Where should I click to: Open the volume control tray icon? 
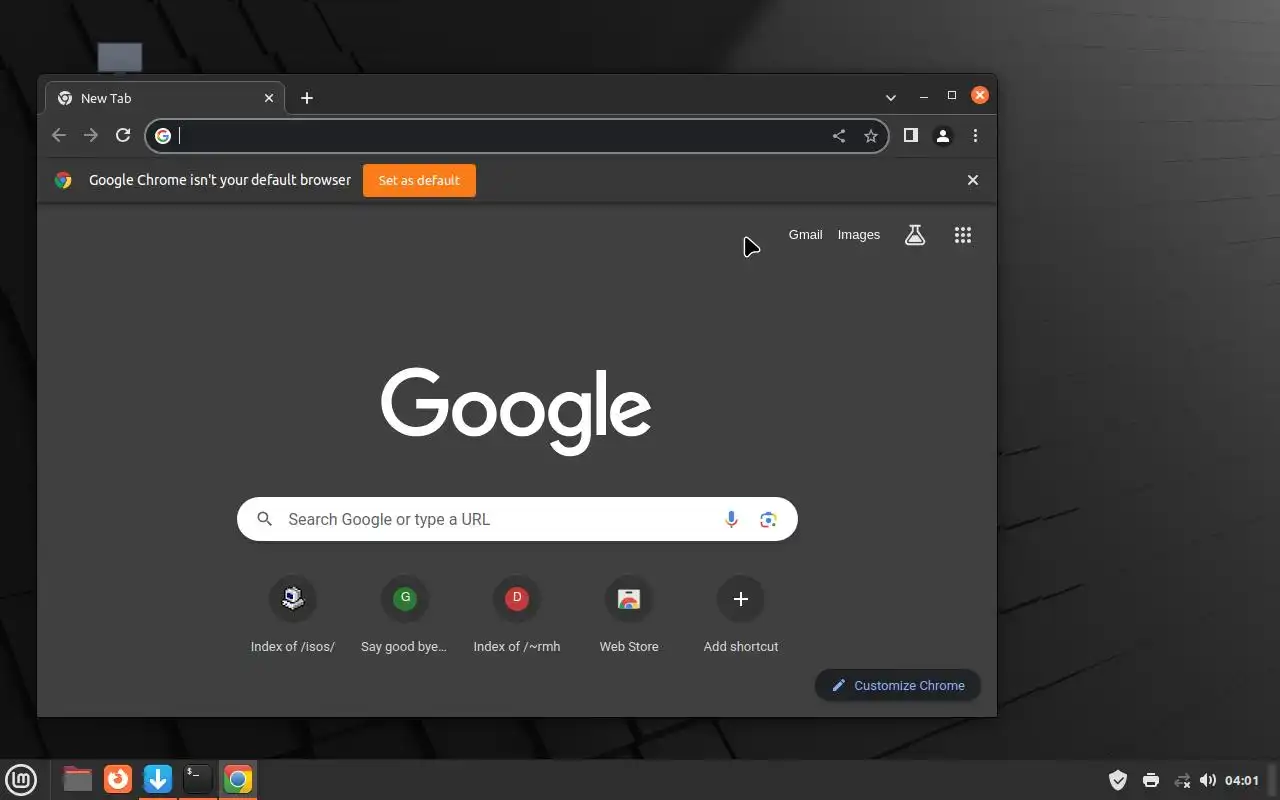[1208, 780]
